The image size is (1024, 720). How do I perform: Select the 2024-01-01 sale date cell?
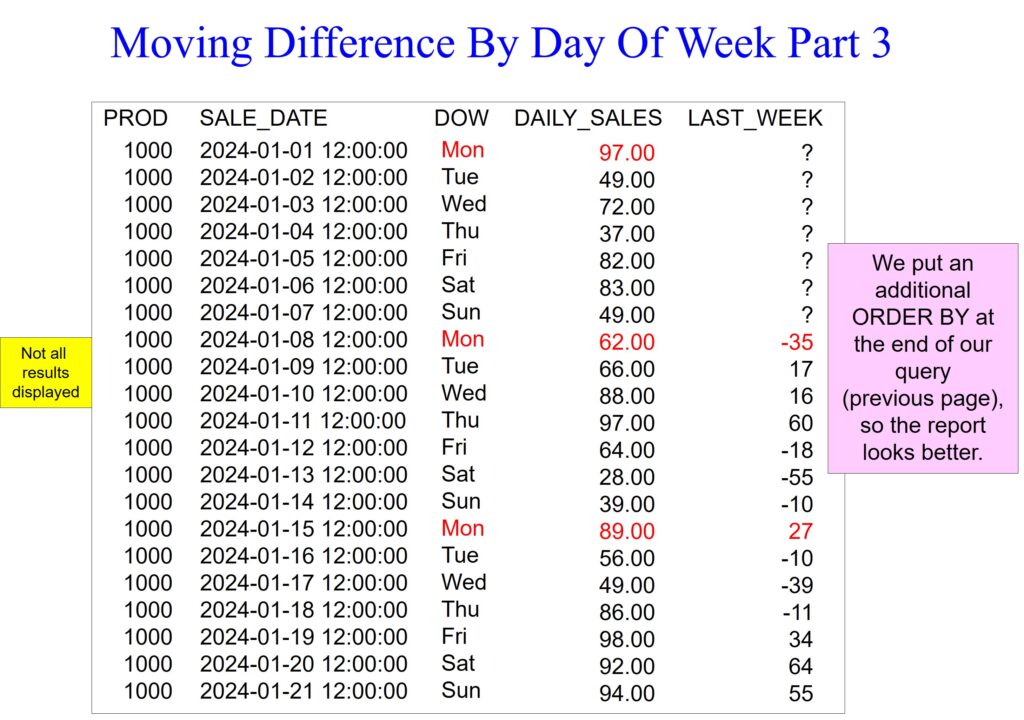coord(303,150)
